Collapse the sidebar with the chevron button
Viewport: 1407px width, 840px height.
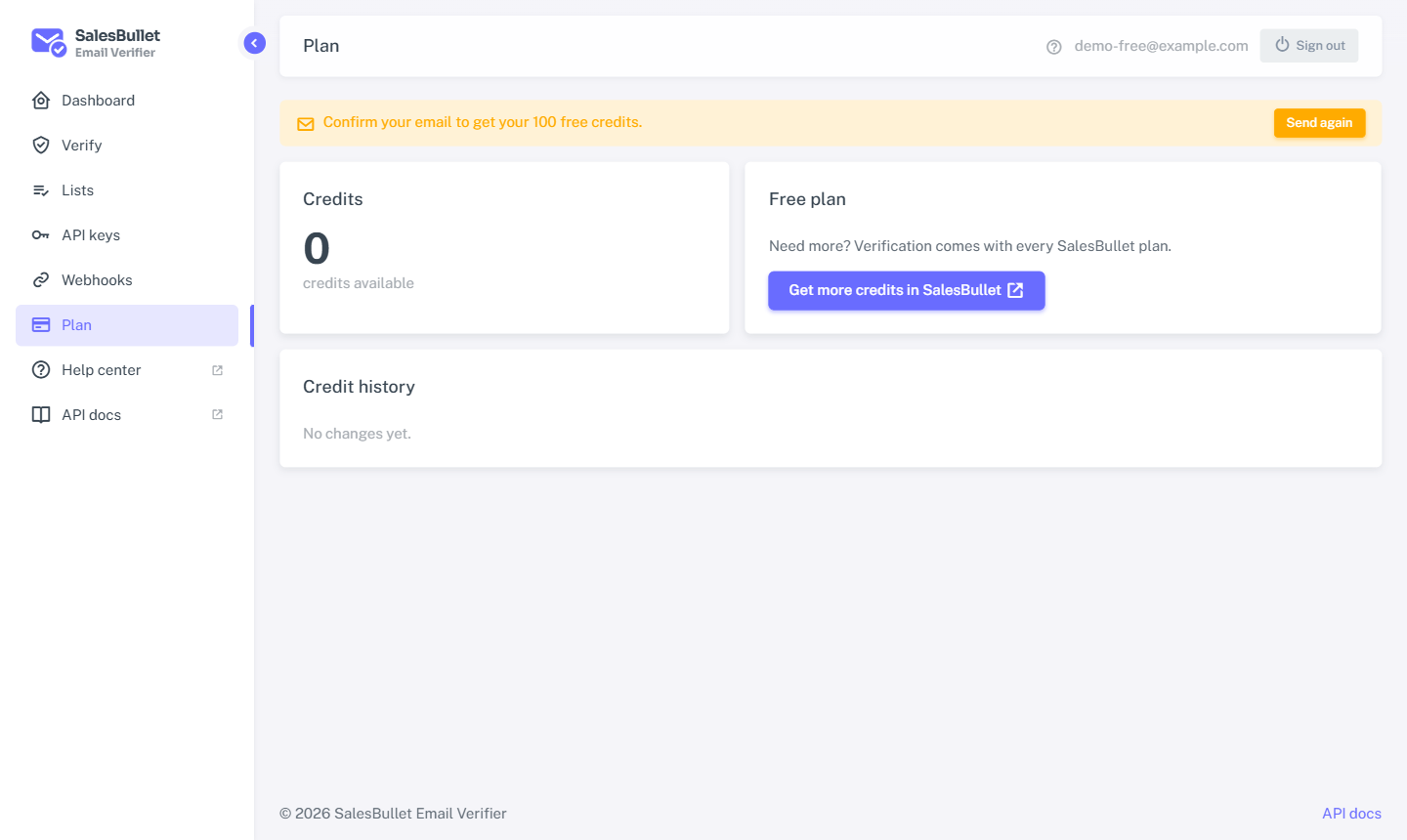coord(254,43)
